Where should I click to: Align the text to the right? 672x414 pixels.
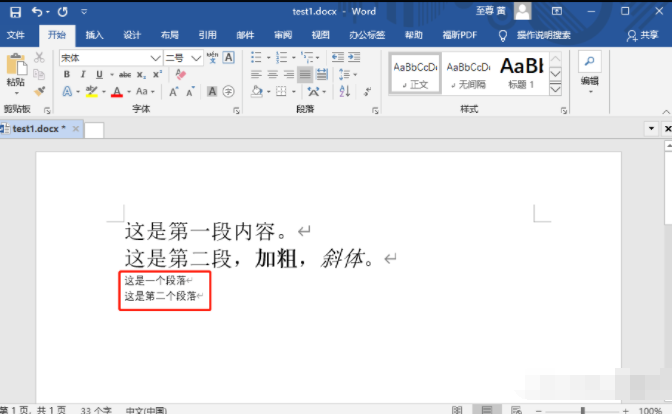pyautogui.click(x=289, y=75)
